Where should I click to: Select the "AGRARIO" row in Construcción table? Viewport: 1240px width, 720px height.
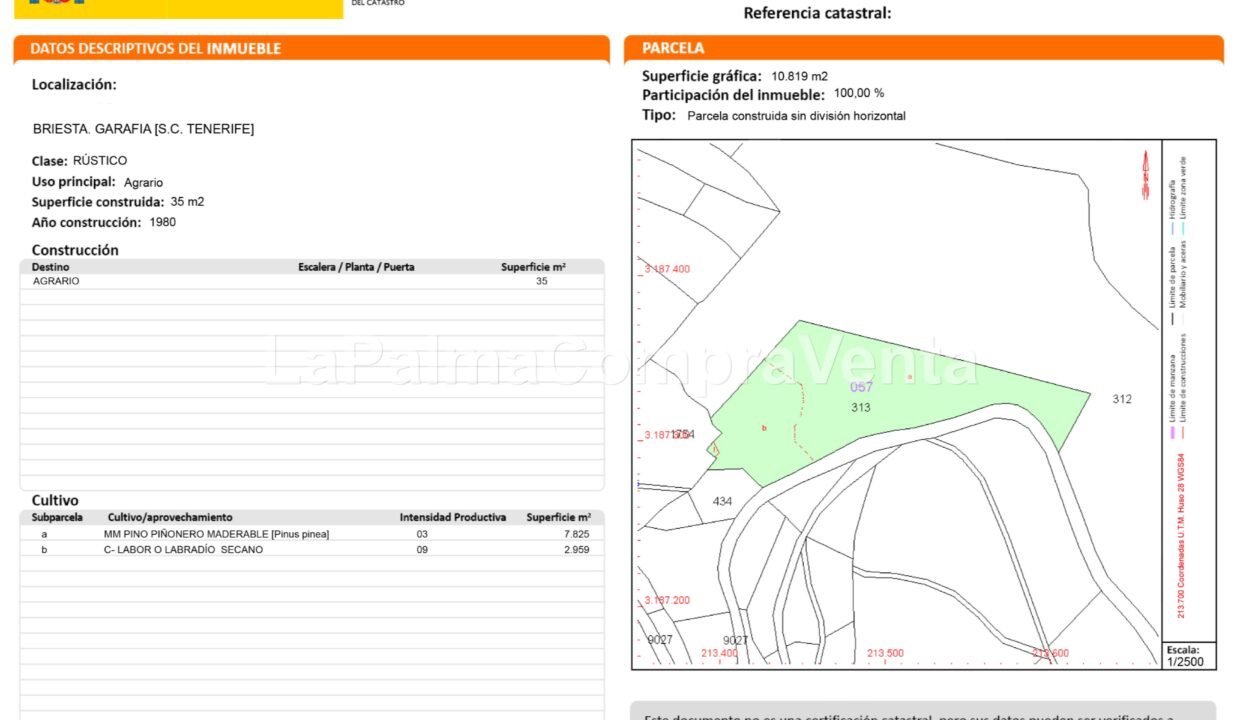[312, 281]
